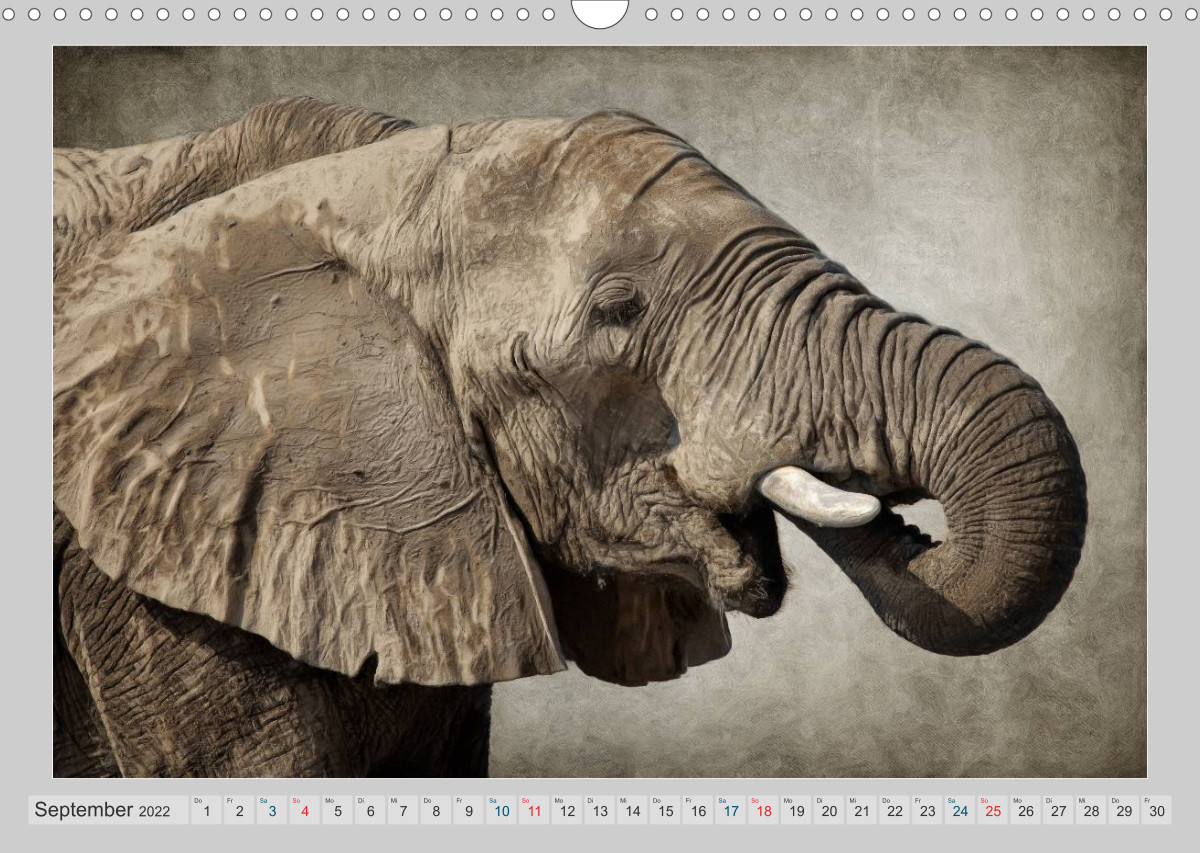Select date cell number 7
The width and height of the screenshot is (1200, 853).
(x=402, y=810)
